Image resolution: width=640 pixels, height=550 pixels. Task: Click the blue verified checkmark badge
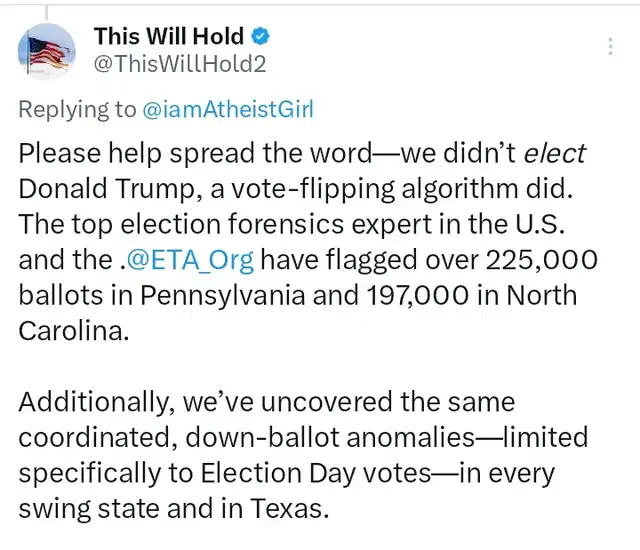click(x=260, y=36)
